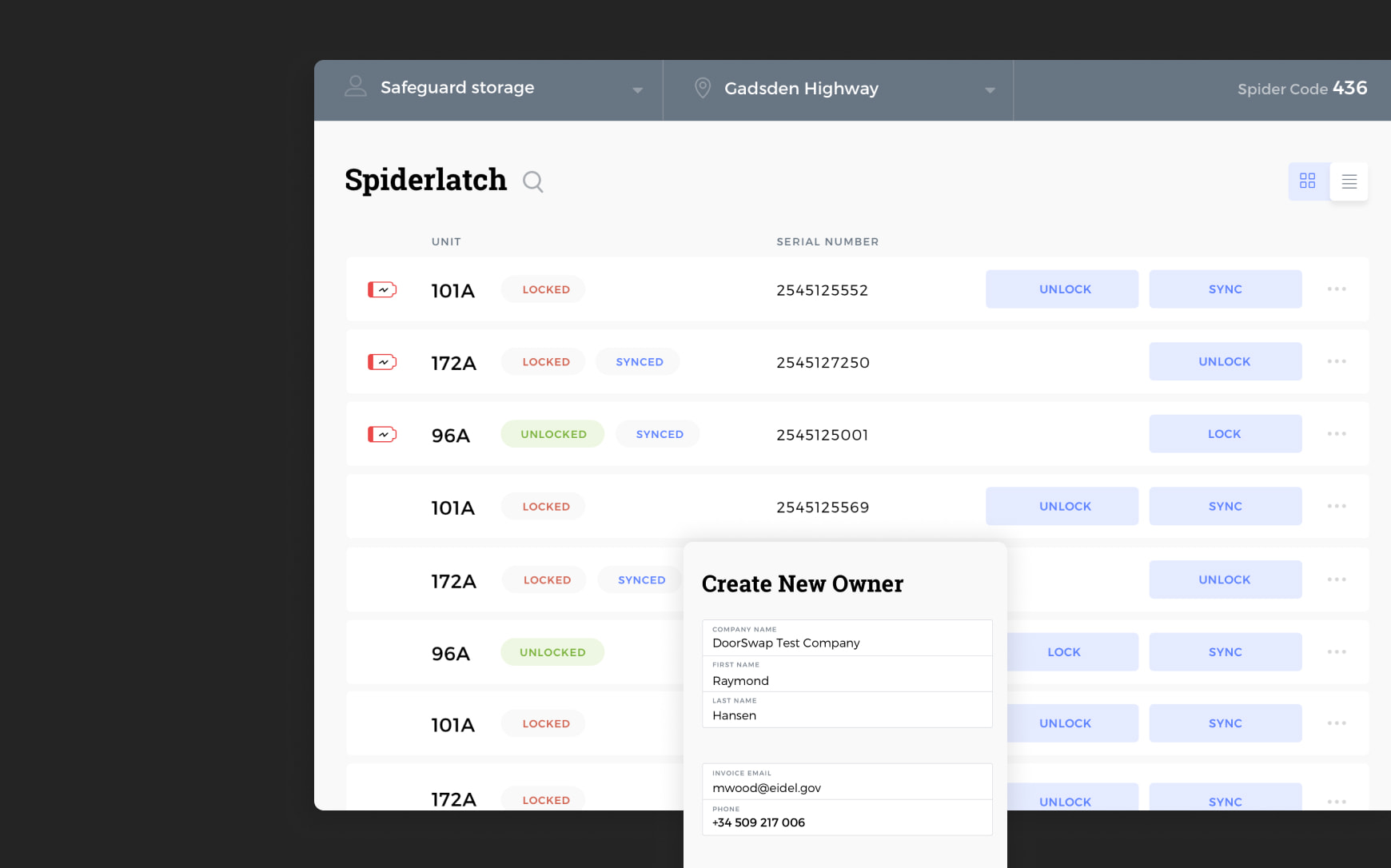
Task: Click the user account icon
Action: (355, 86)
